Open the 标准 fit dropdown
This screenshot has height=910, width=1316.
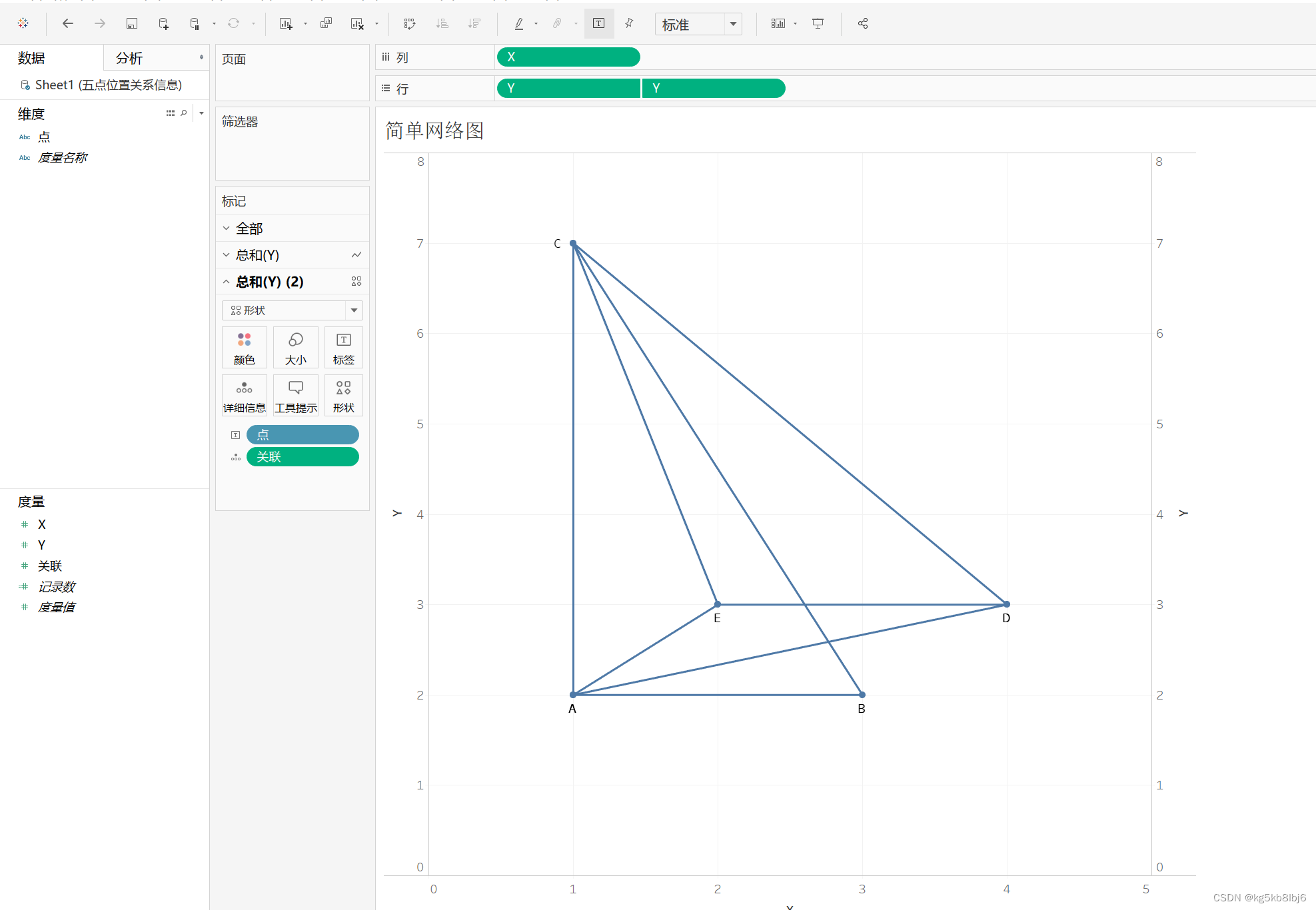click(x=698, y=24)
